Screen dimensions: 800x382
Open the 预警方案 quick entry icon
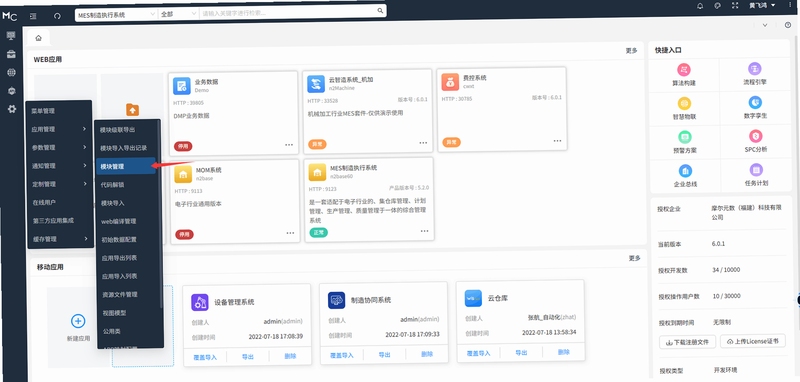click(685, 137)
